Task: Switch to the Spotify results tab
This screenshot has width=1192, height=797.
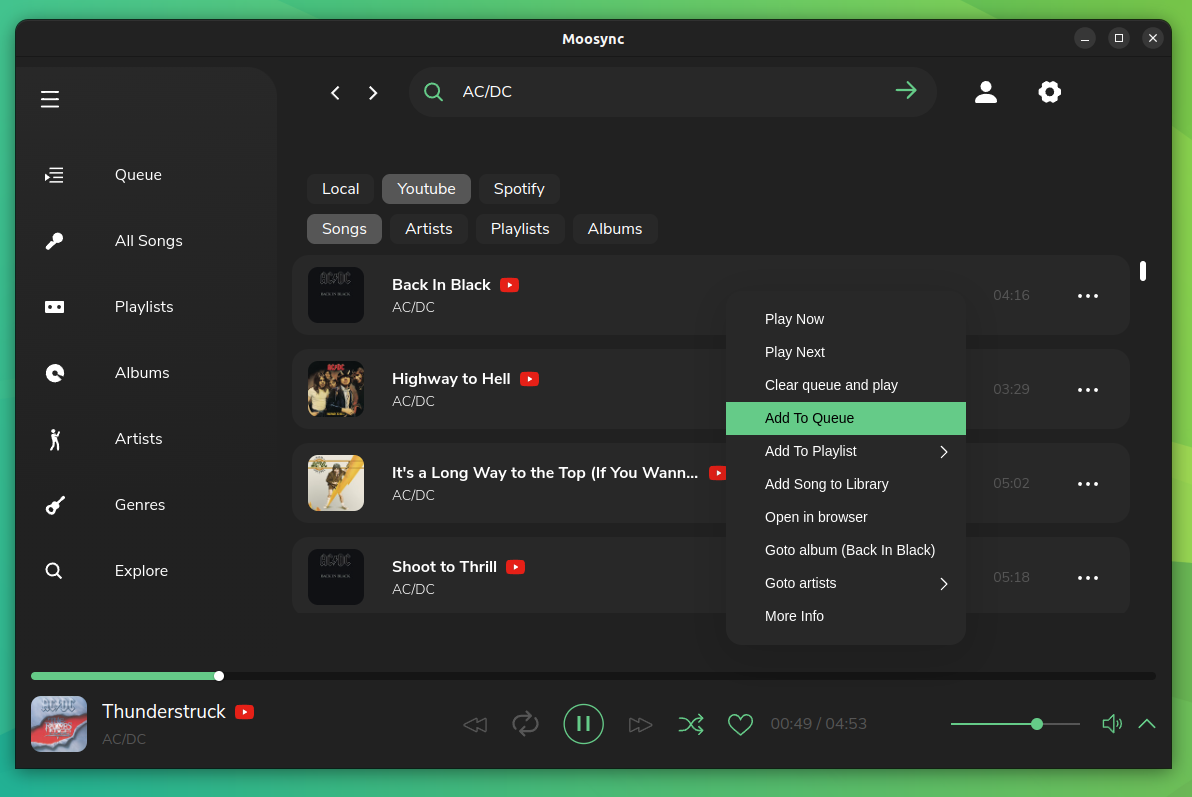Action: pos(519,188)
